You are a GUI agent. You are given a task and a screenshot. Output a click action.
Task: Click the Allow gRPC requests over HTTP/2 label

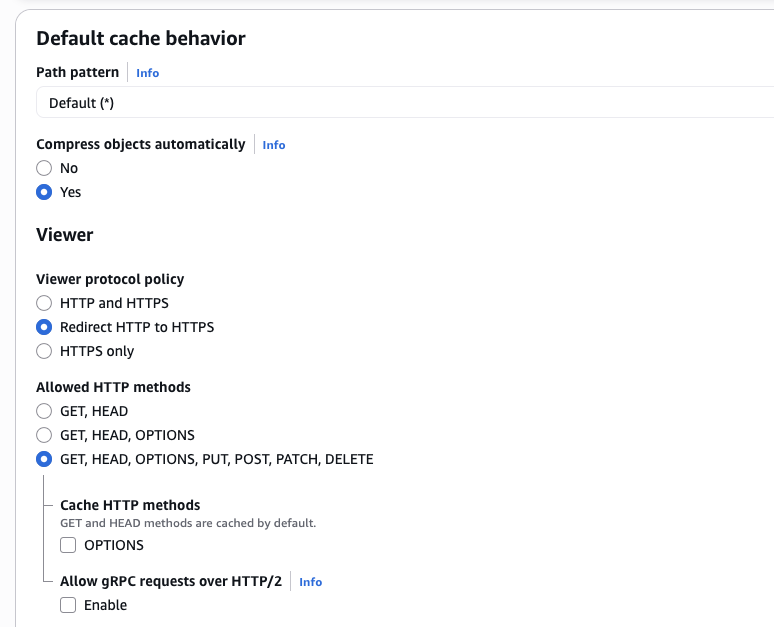(x=170, y=581)
